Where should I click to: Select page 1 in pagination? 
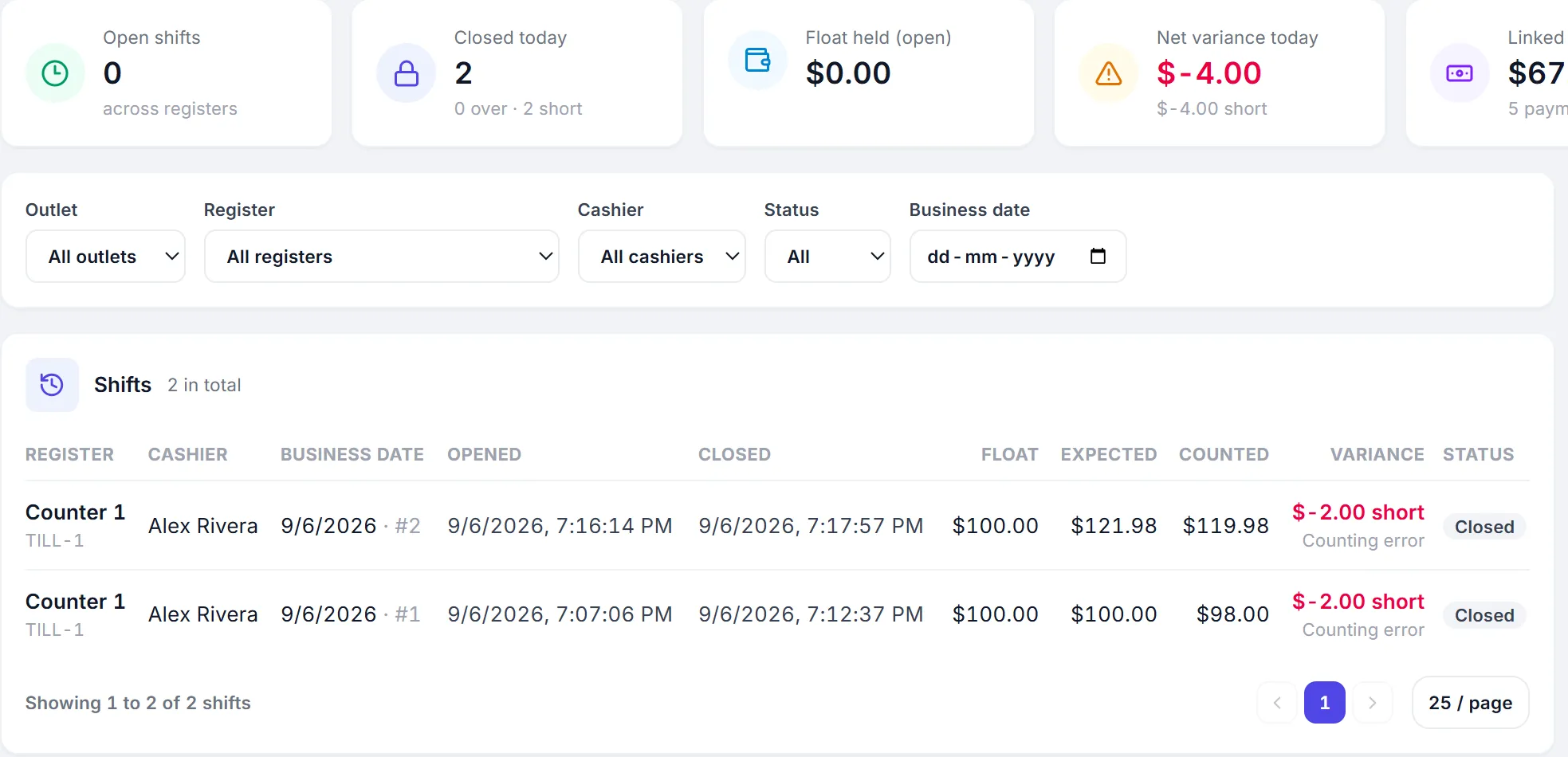coord(1325,703)
